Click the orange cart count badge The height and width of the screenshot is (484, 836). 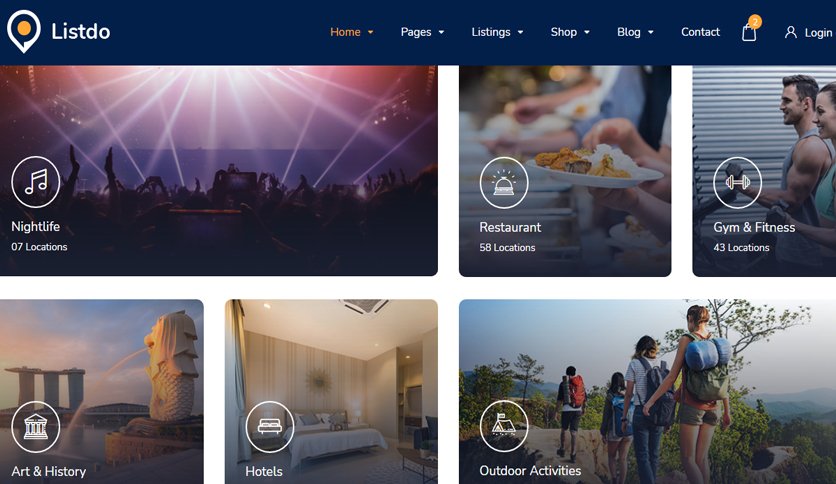[755, 21]
